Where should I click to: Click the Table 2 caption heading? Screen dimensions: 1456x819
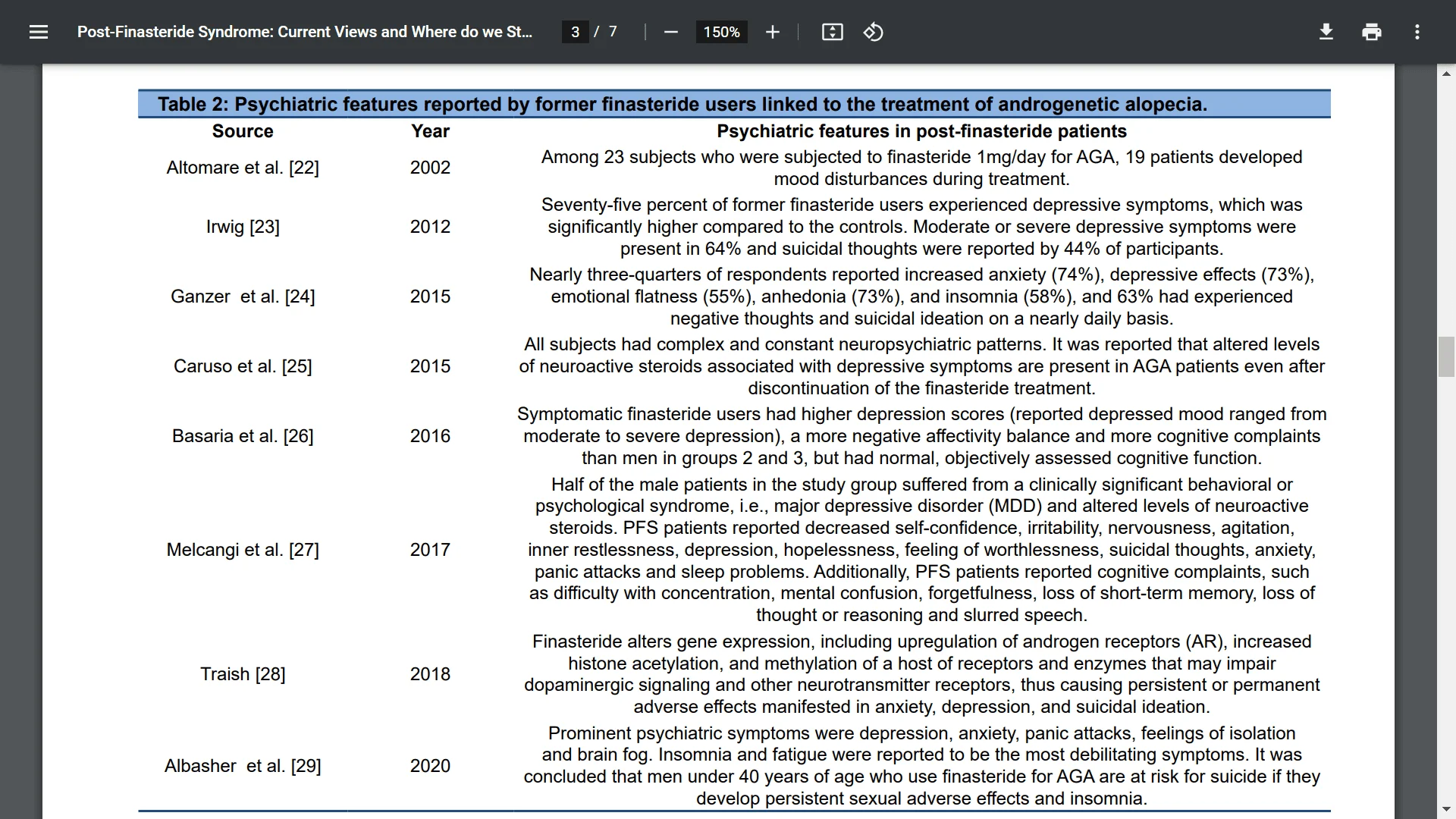pyautogui.click(x=682, y=104)
